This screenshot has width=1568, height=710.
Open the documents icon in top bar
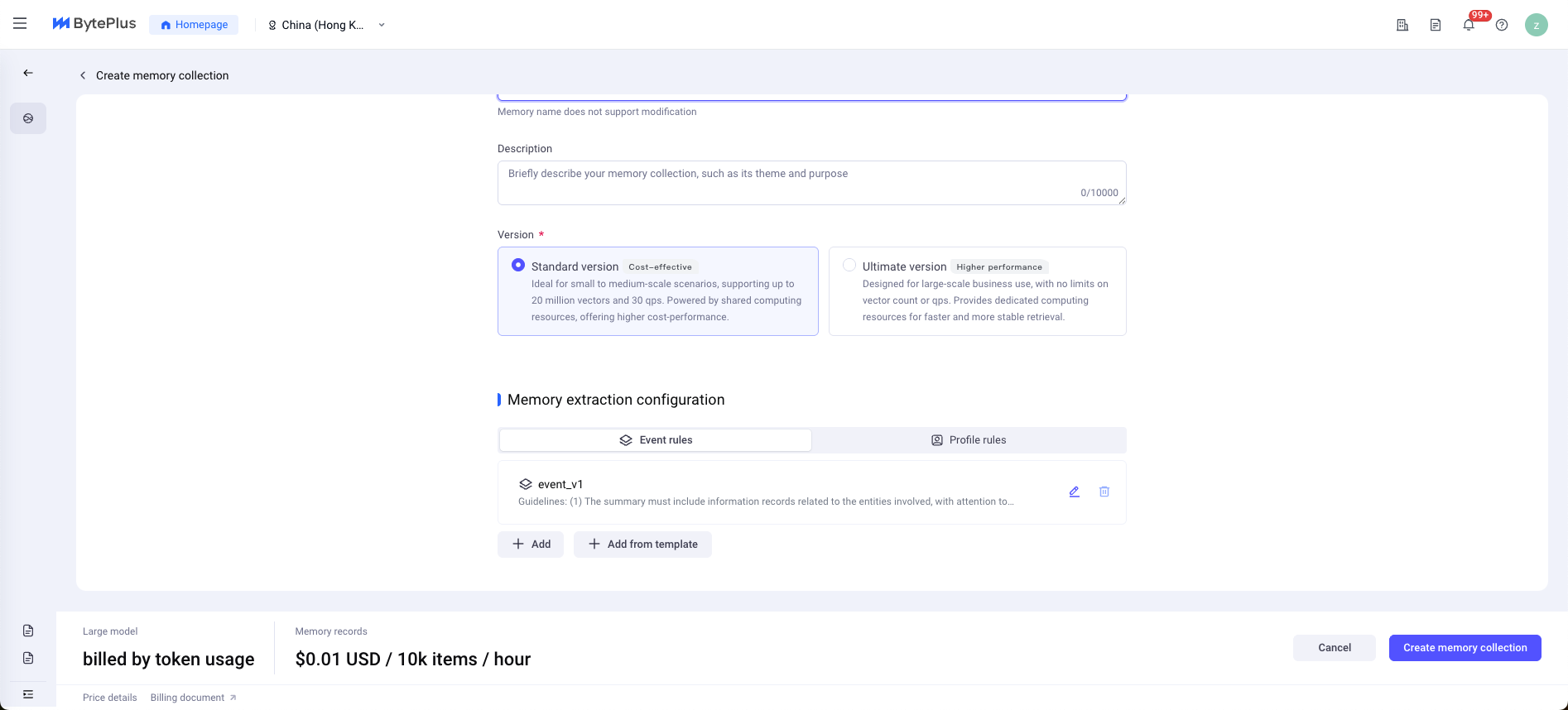(x=1436, y=25)
